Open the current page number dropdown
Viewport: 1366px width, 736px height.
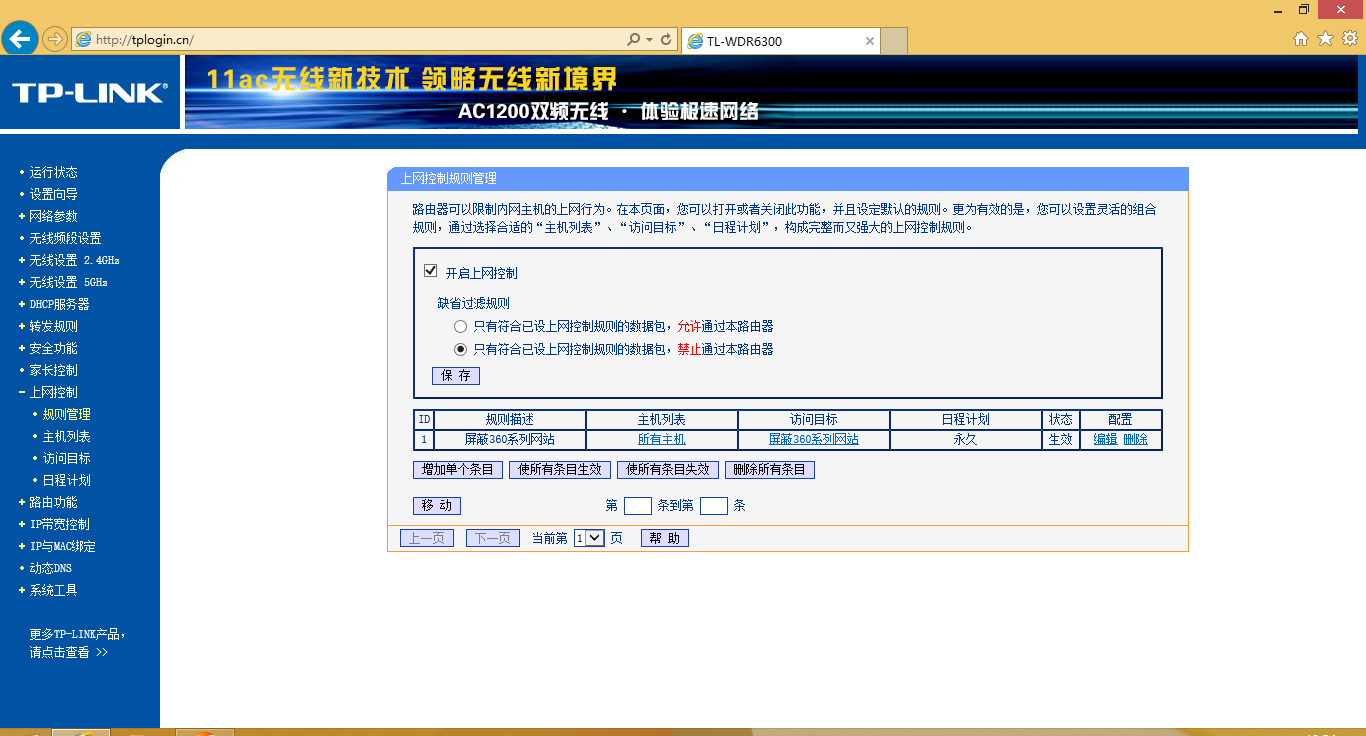(589, 538)
